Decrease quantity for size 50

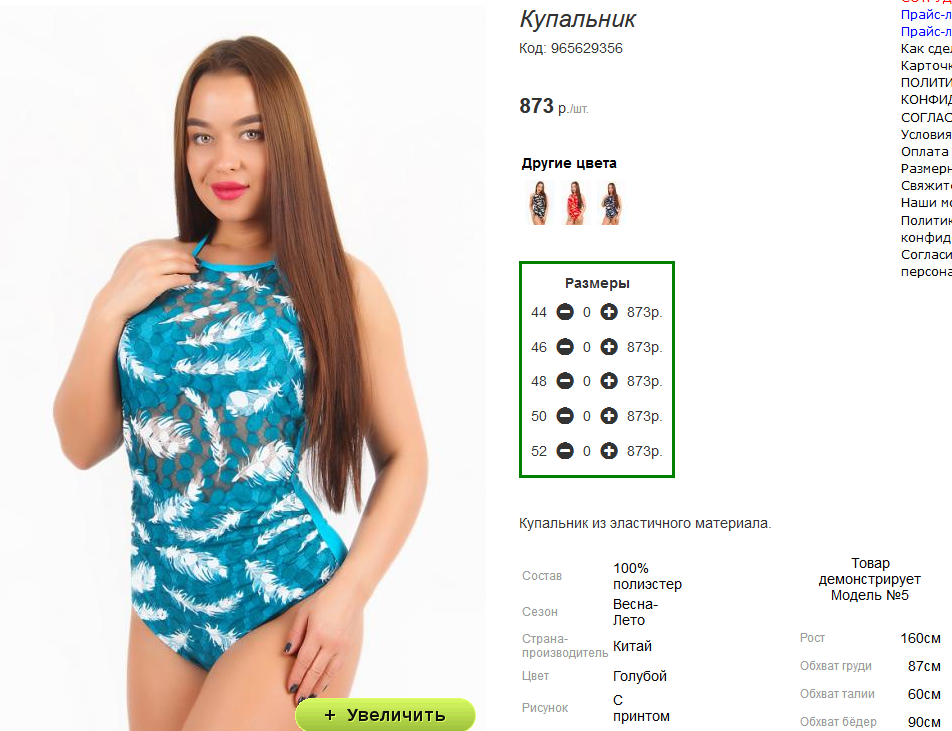tap(565, 416)
